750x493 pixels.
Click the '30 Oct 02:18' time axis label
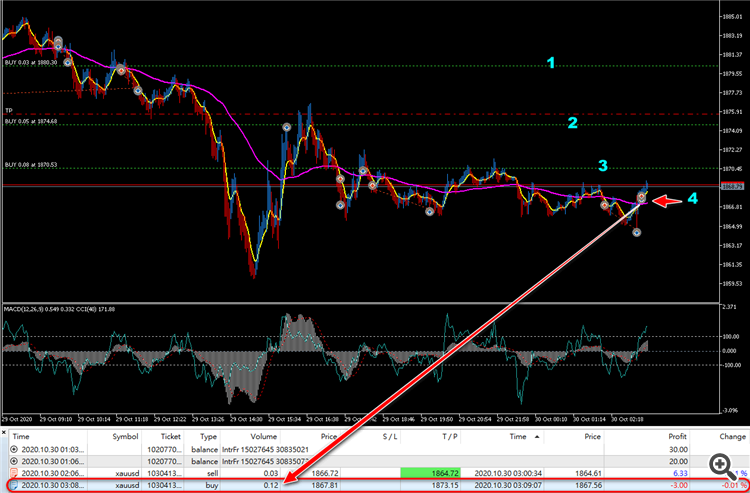pyautogui.click(x=628, y=419)
